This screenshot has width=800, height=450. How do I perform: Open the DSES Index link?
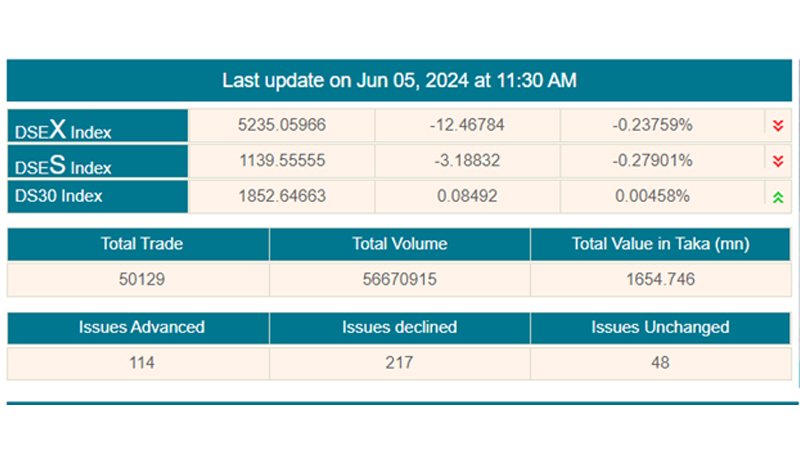click(62, 164)
